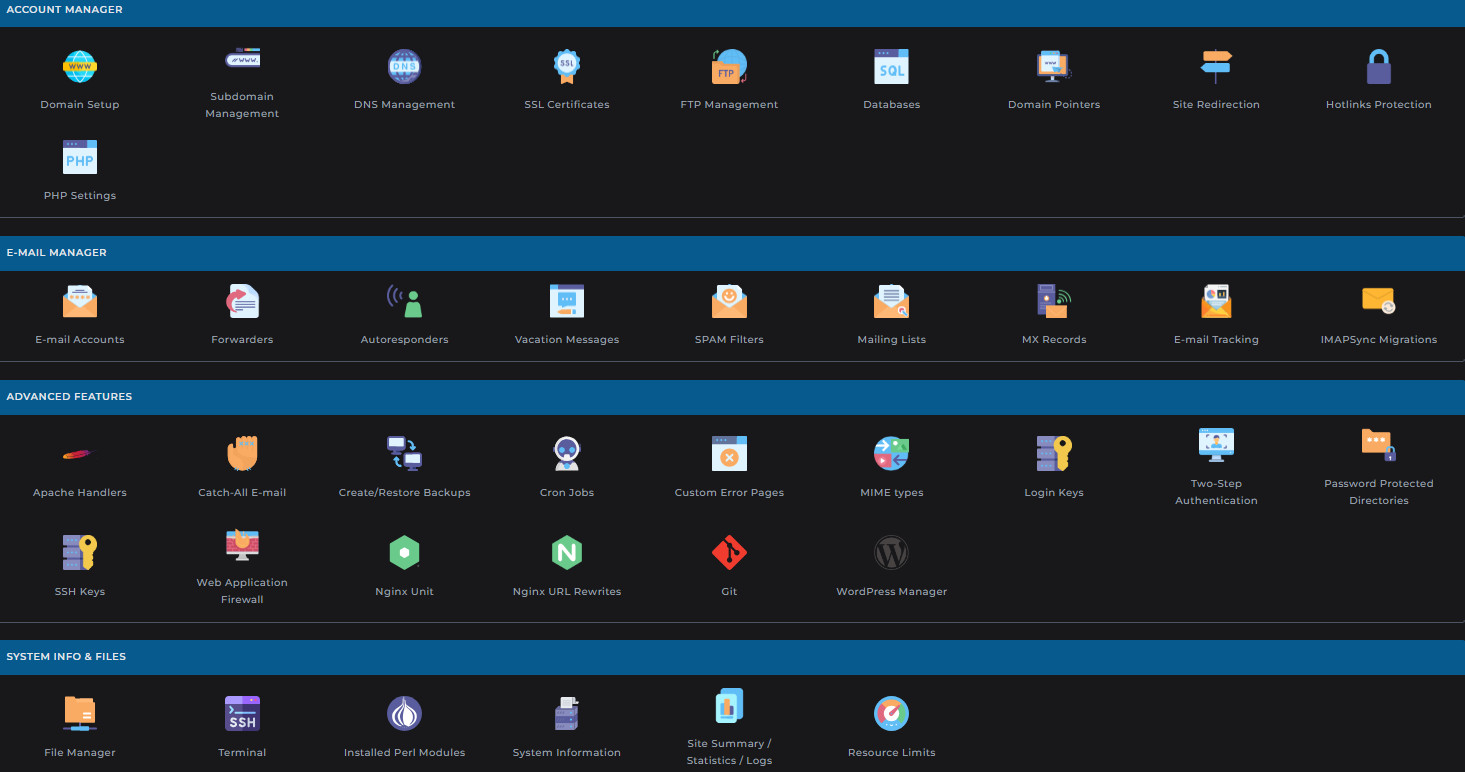Viewport: 1465px width, 772px height.
Task: Click the "SPAM Filters" label text
Action: pos(729,340)
